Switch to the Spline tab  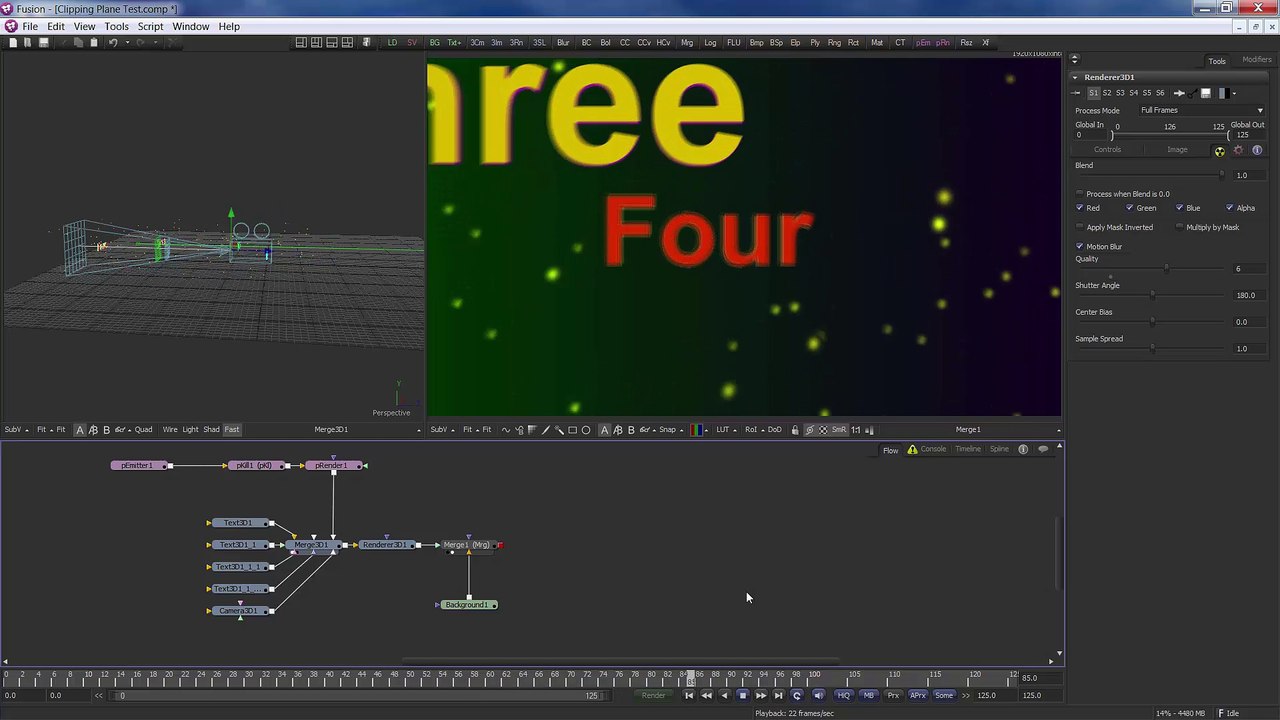999,450
